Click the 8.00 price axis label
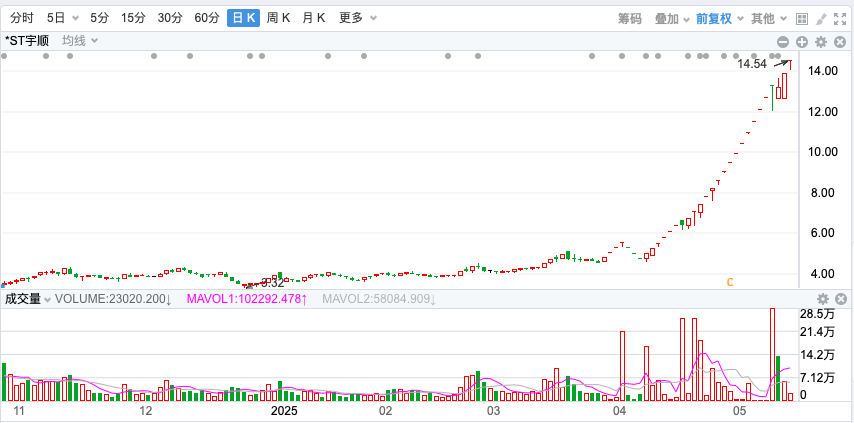The height and width of the screenshot is (423, 854). pyautogui.click(x=824, y=193)
